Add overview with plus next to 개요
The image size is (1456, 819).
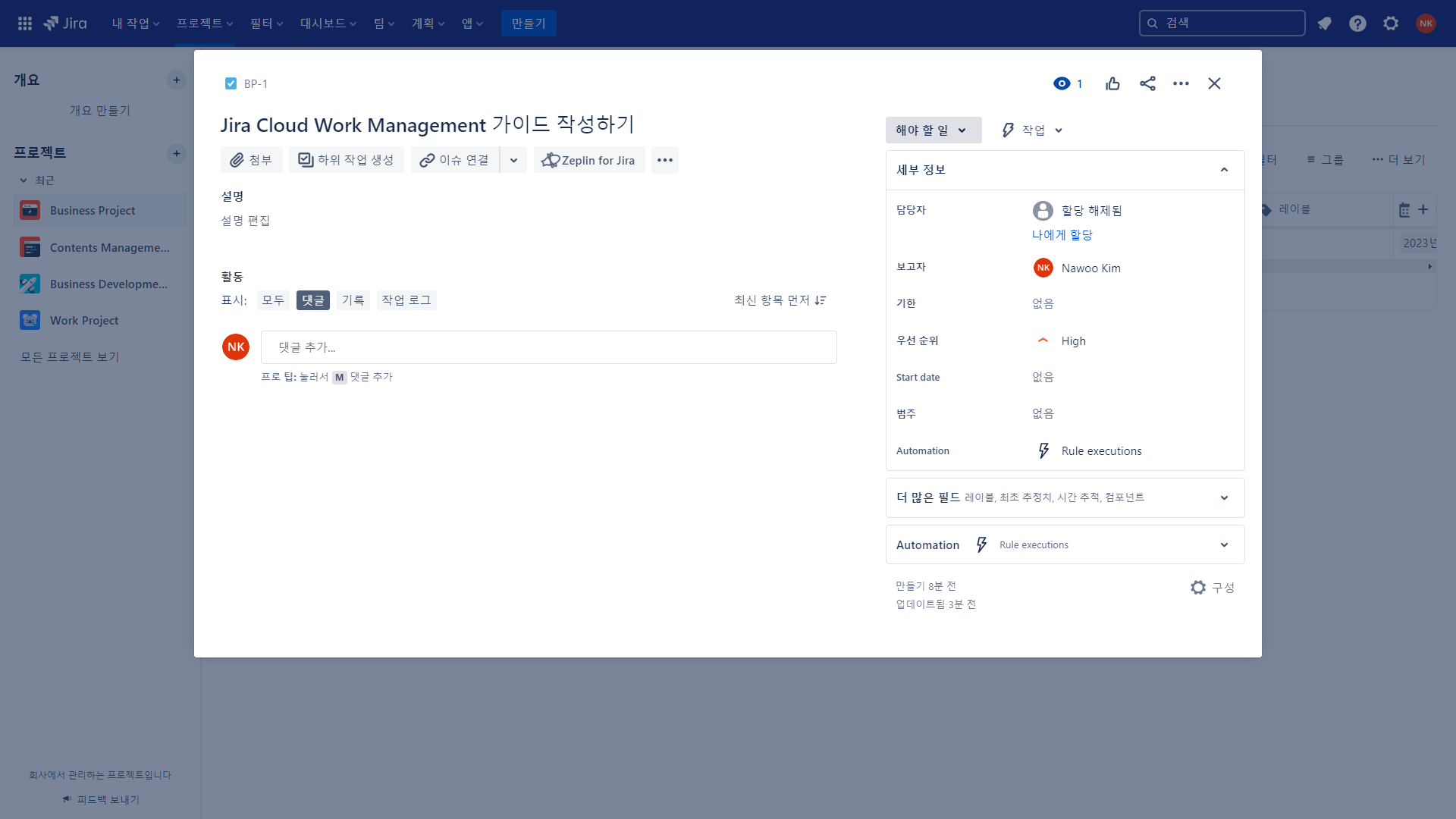pyautogui.click(x=177, y=80)
